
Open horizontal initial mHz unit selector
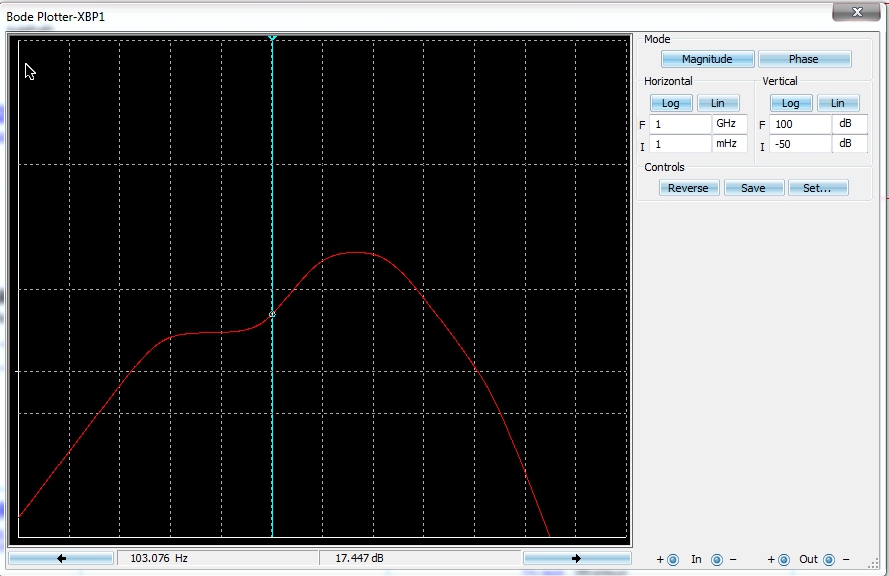click(x=730, y=144)
